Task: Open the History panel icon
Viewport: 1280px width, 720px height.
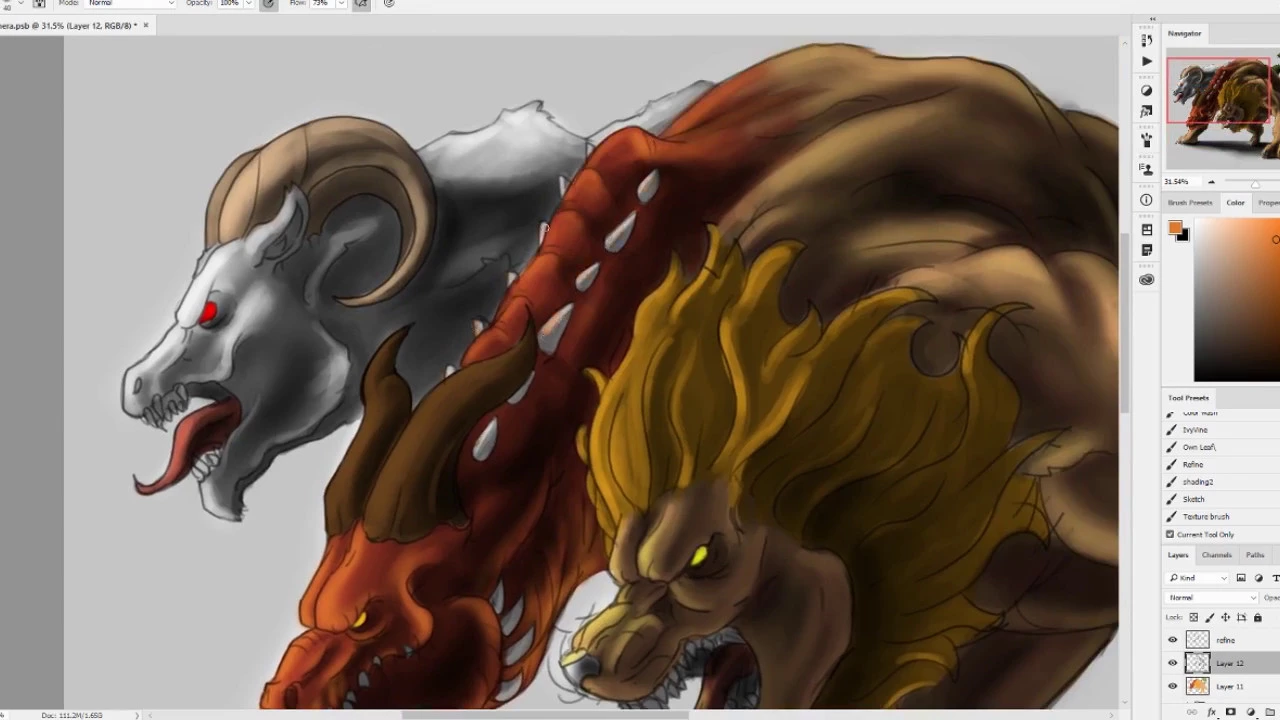Action: pos(1146,40)
